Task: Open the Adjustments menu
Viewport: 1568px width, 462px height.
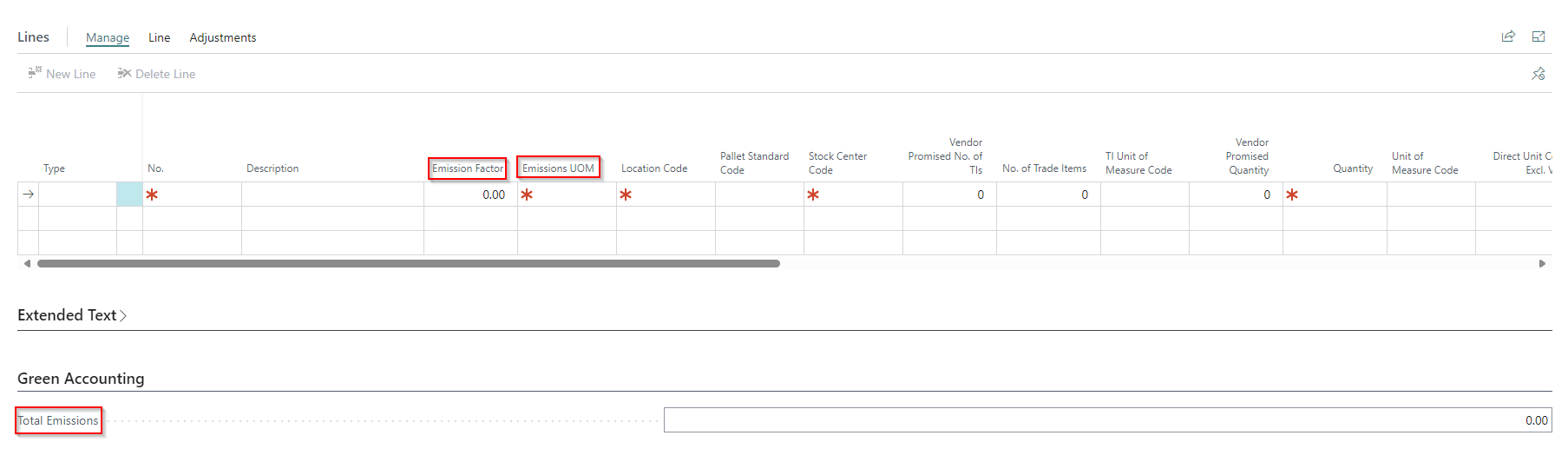Action: (x=223, y=37)
